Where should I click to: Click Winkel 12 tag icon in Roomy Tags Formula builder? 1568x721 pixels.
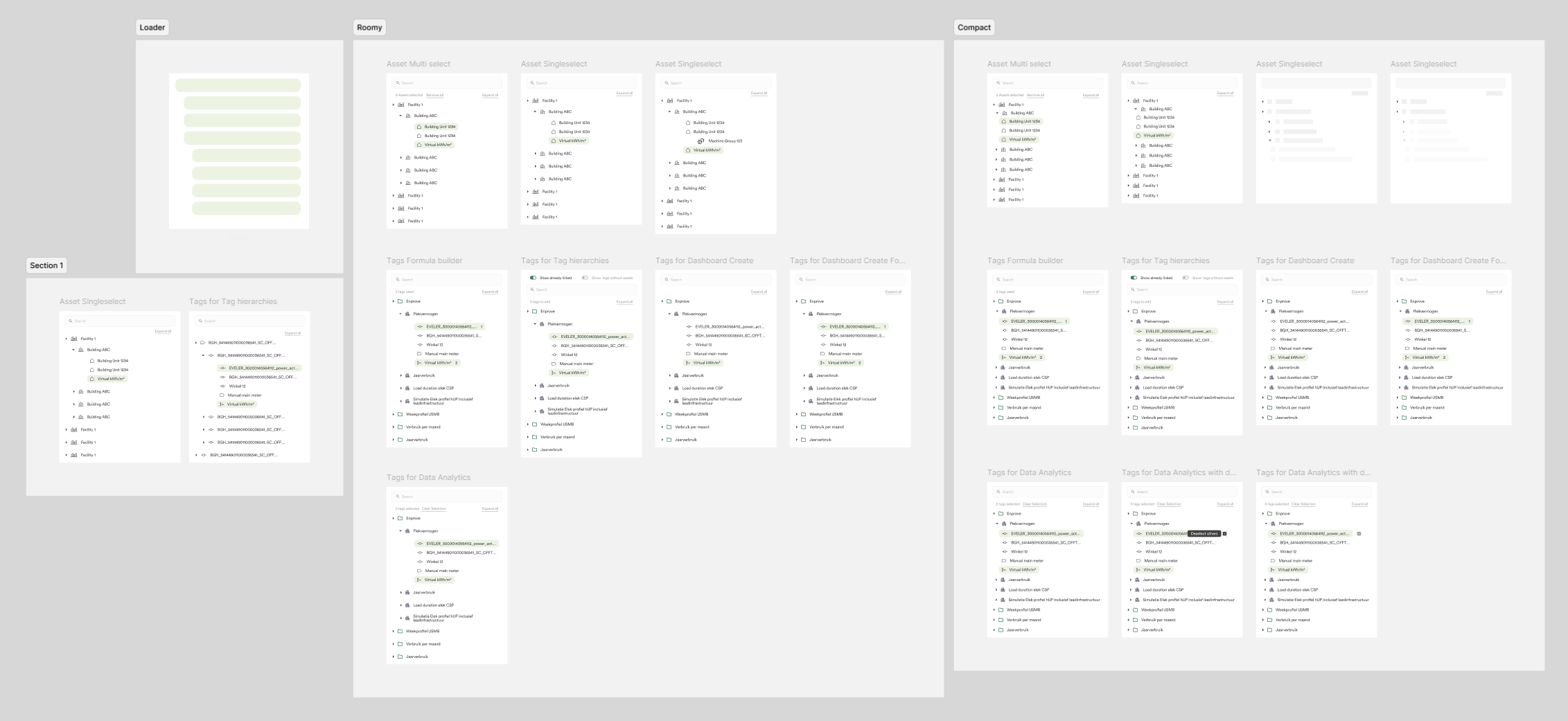point(419,345)
